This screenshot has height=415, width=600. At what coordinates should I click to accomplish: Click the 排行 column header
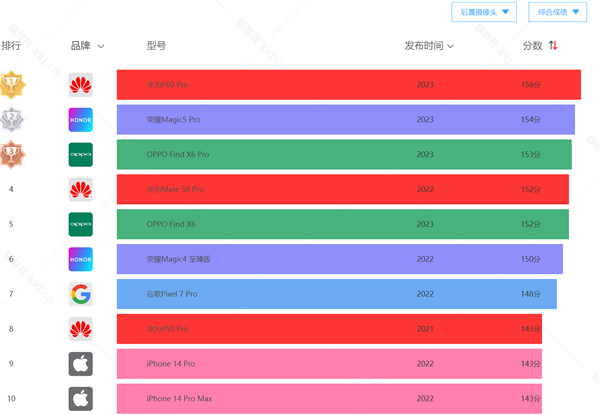[11, 46]
